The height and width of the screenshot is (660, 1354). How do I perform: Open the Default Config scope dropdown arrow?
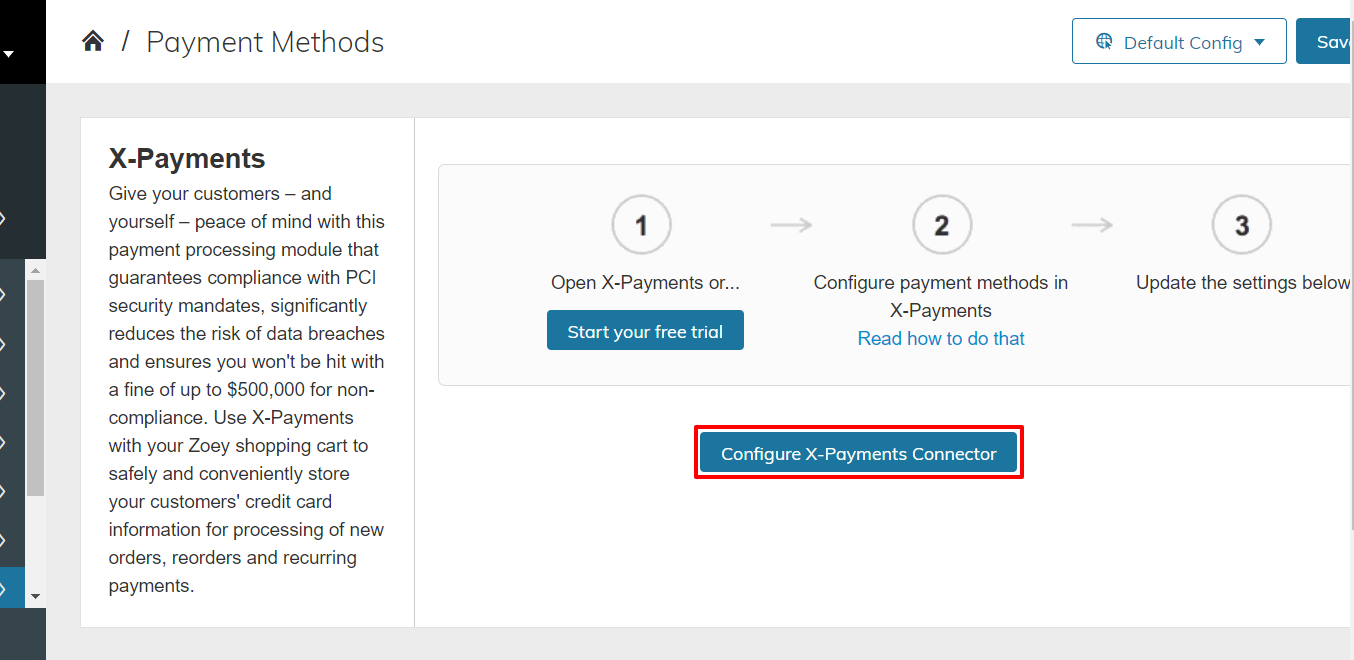[x=1259, y=42]
